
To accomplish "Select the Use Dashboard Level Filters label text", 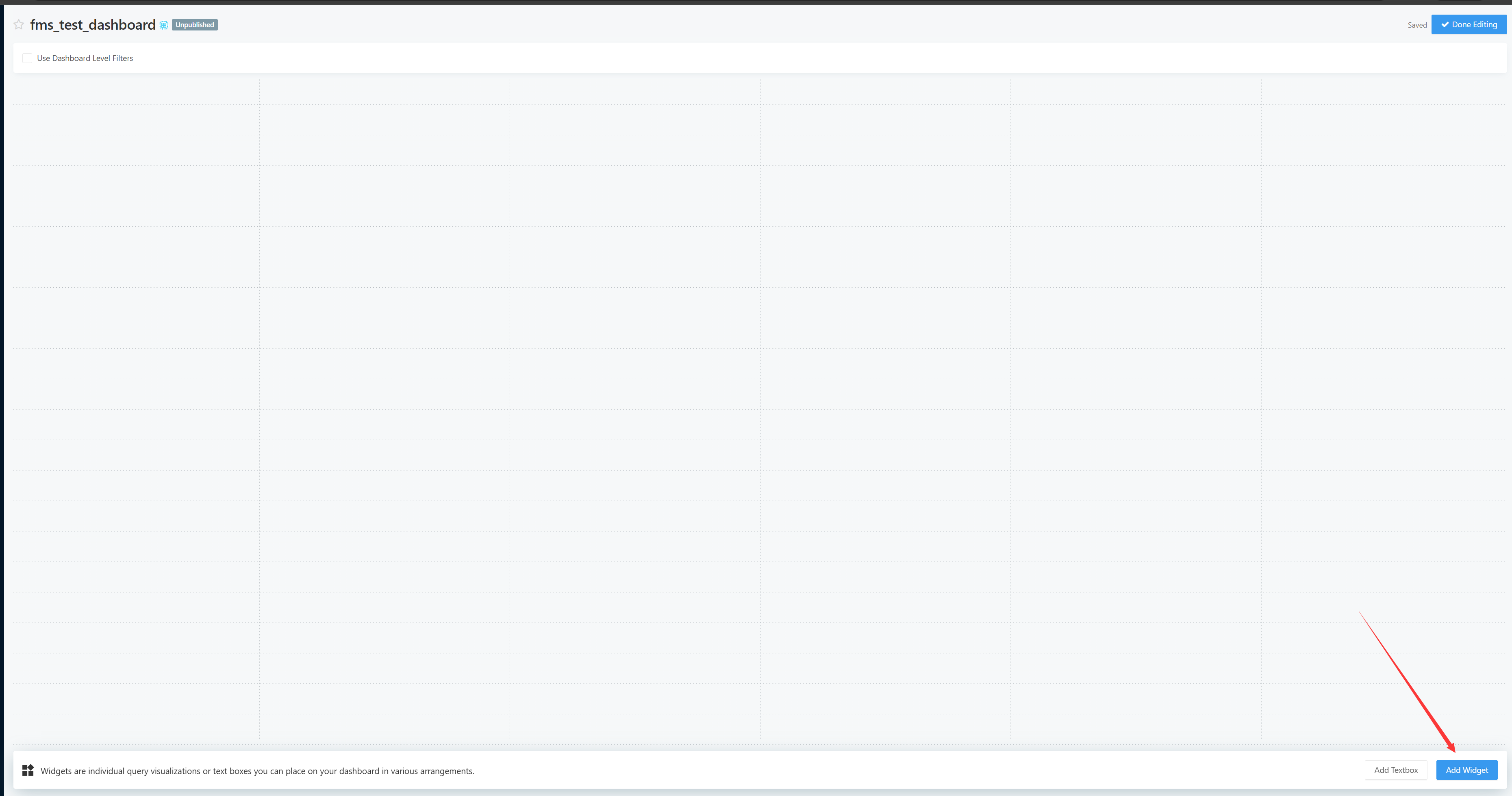I will [85, 57].
